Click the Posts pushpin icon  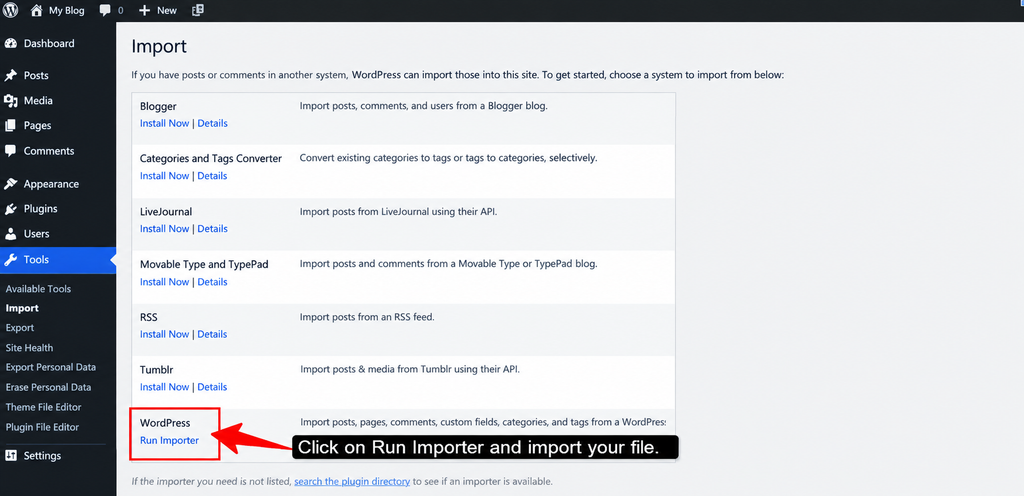[x=10, y=76]
